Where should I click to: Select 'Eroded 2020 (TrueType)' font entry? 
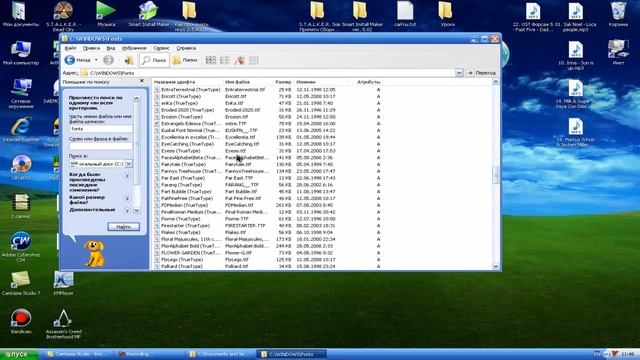187,110
